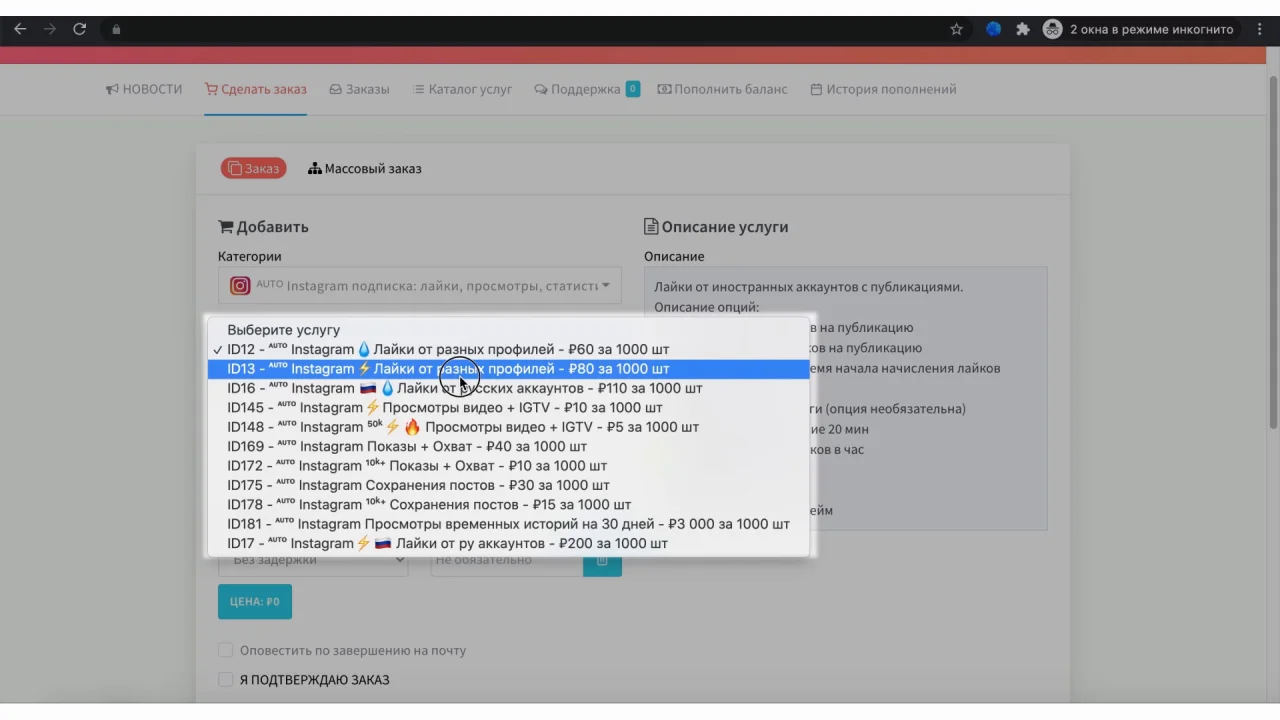This screenshot has height=720, width=1280.
Task: Enable Оповестить по завершению на почту checkbox
Action: [x=226, y=650]
